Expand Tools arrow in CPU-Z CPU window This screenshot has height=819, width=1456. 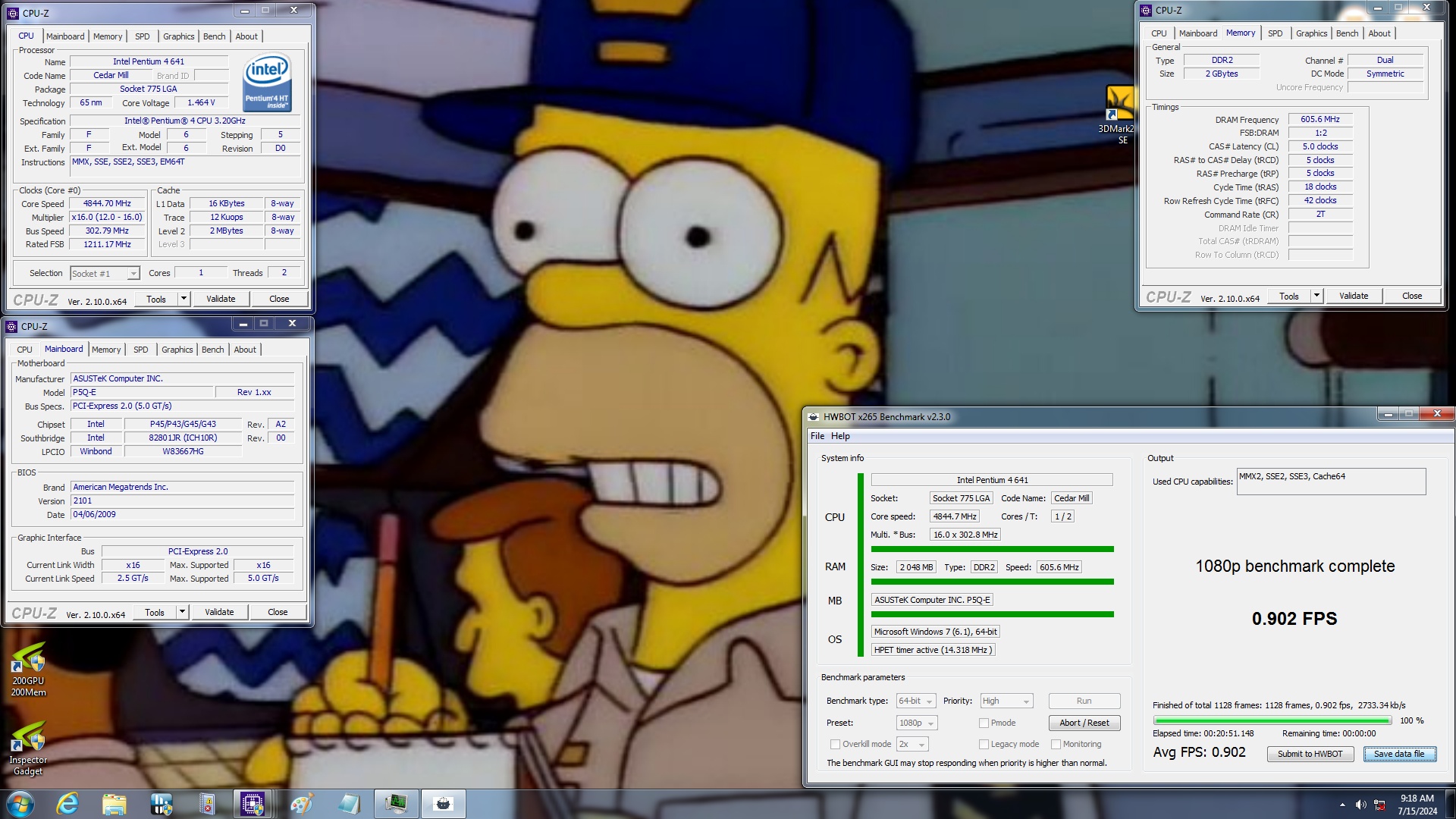(184, 299)
